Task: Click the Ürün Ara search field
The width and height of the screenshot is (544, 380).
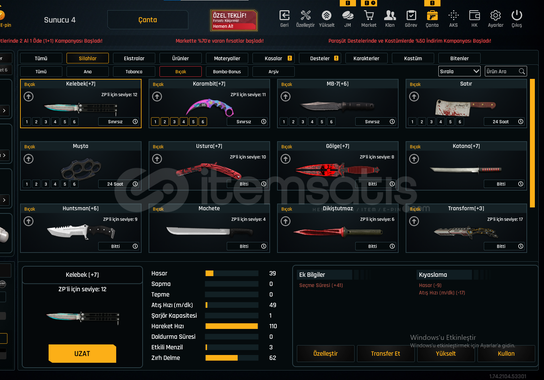Action: pos(506,71)
